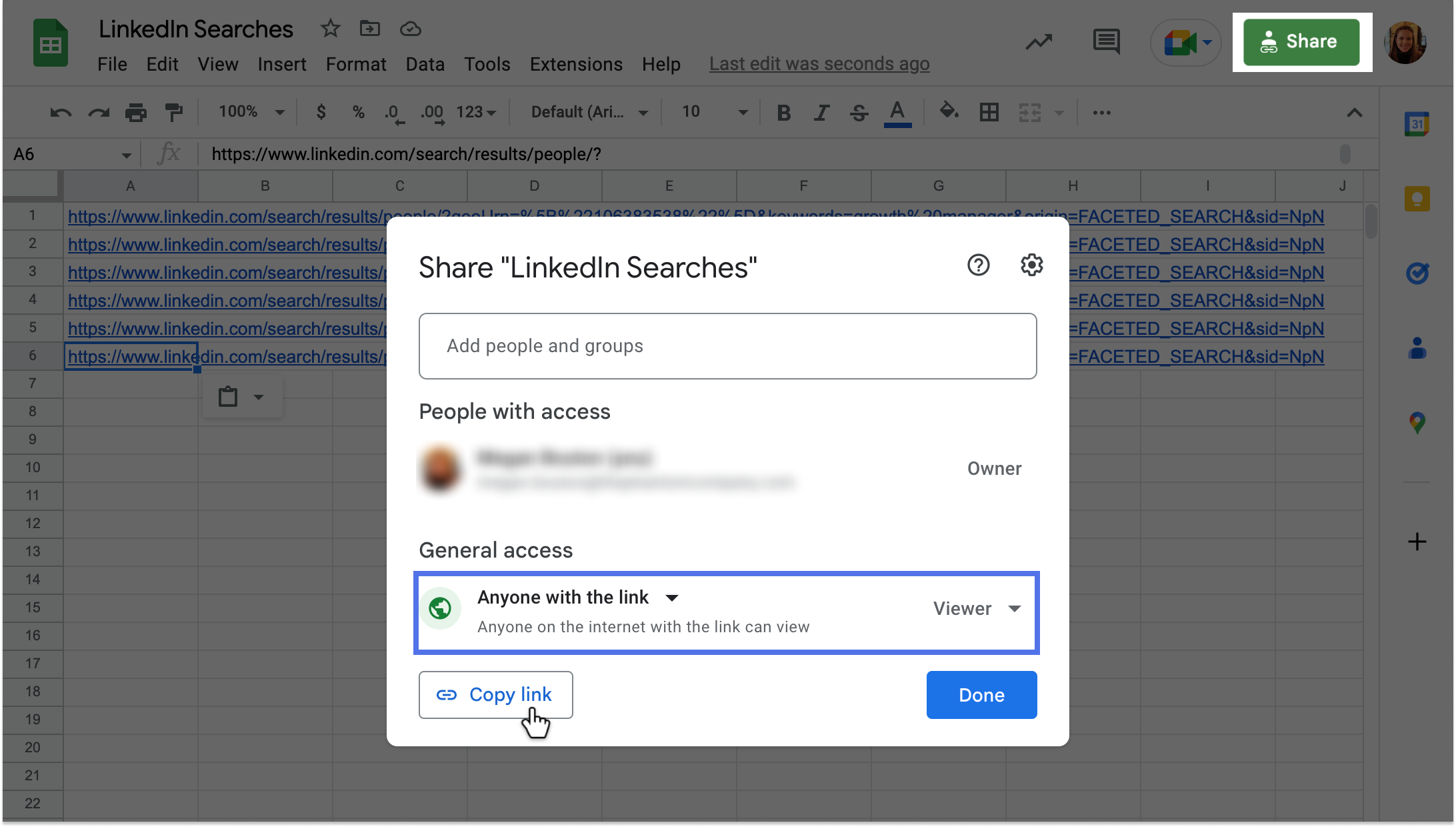Select row 10 header
Screen dimensions: 1456x827
33,468
